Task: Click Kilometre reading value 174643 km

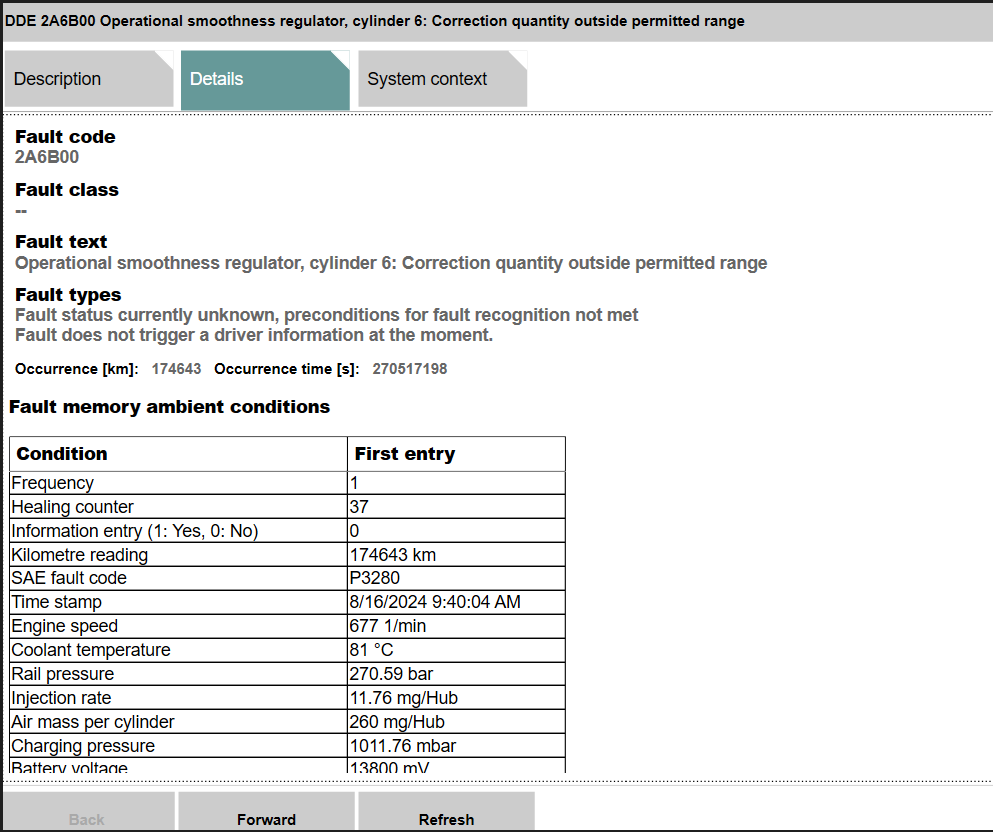Action: pos(393,555)
